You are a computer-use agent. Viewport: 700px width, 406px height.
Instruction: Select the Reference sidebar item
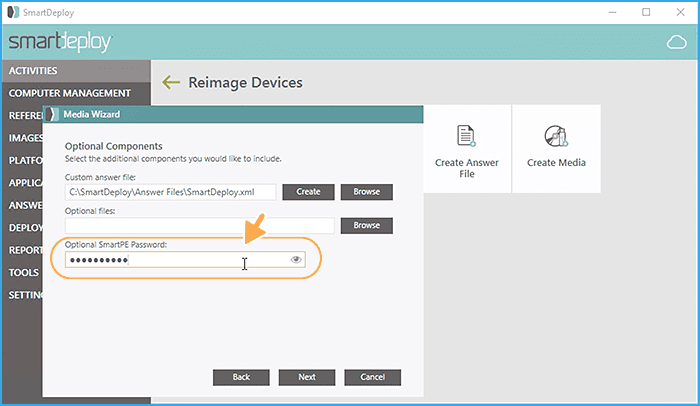pos(25,115)
